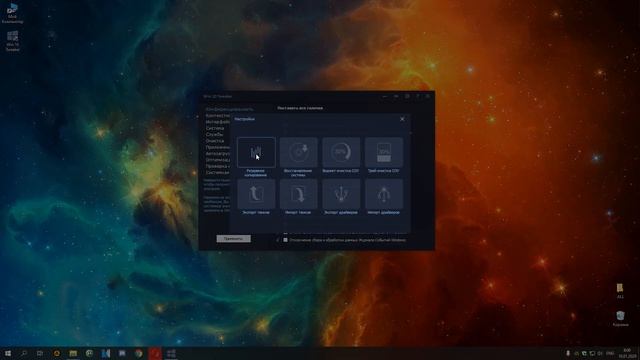This screenshot has width=640, height=360.
Task: Switch the ENG input language indicator
Action: click(610, 353)
